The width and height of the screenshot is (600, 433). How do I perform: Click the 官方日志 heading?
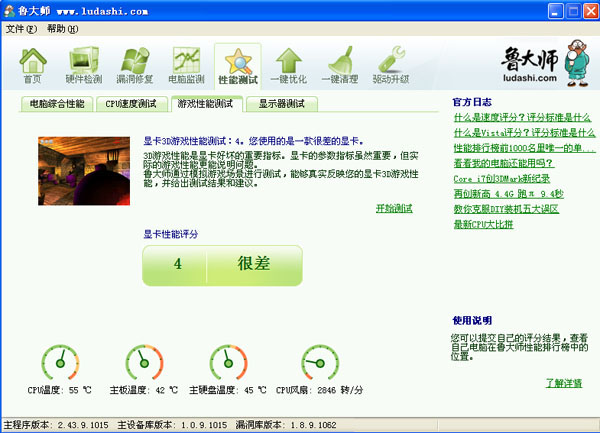click(472, 102)
